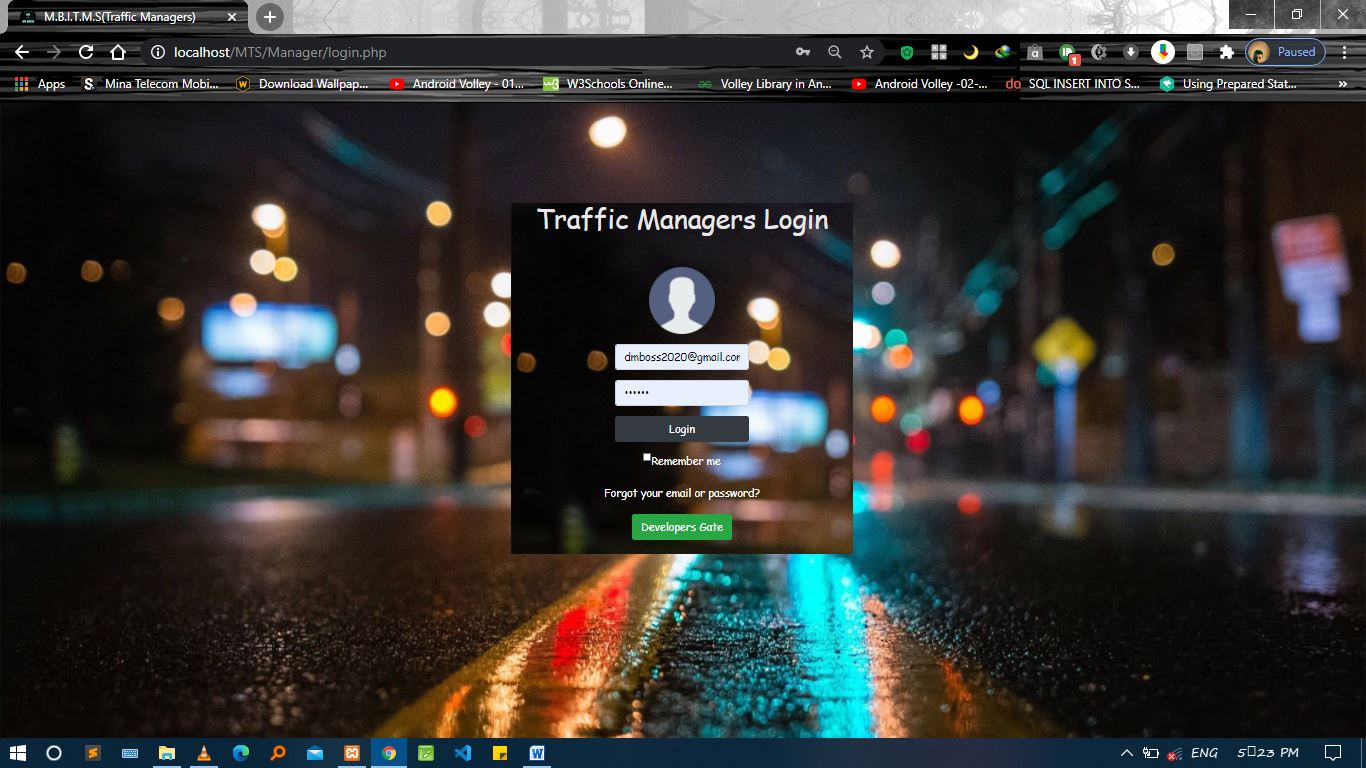Expand hidden icons in the system tray
The width and height of the screenshot is (1366, 768).
coord(1126,752)
